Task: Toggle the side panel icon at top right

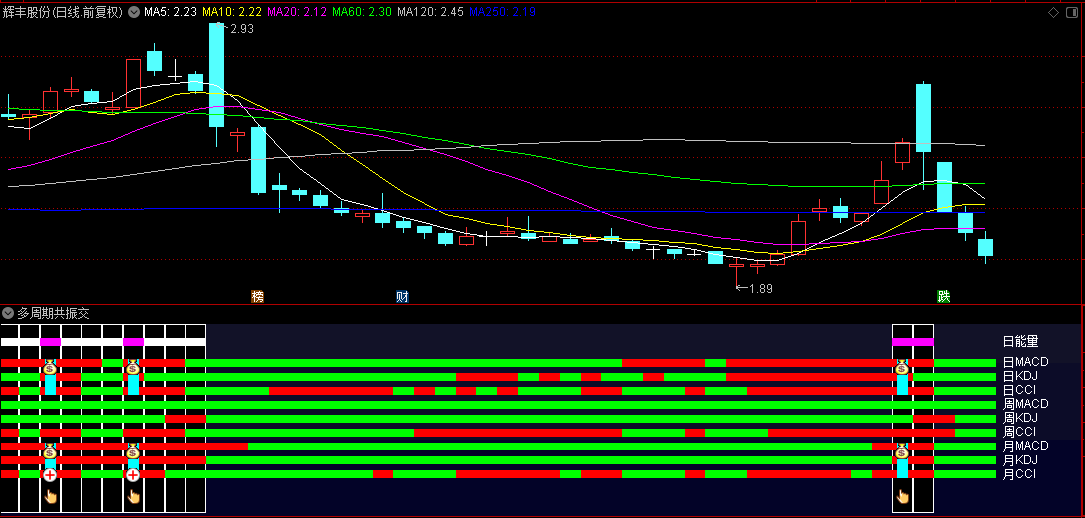Action: coord(1073,12)
